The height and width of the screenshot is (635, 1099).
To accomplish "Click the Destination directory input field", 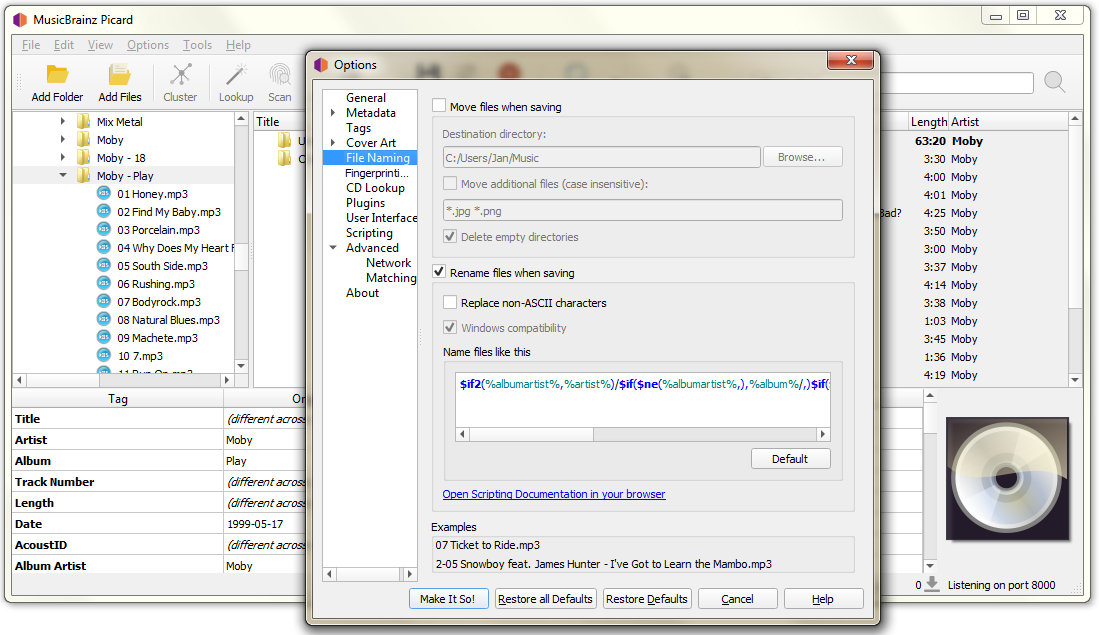I will click(601, 158).
